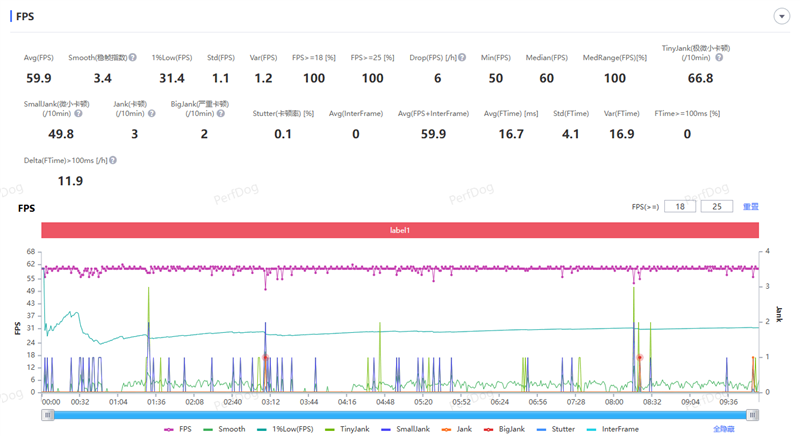Toggle the InterFrame legend entry

click(x=613, y=429)
